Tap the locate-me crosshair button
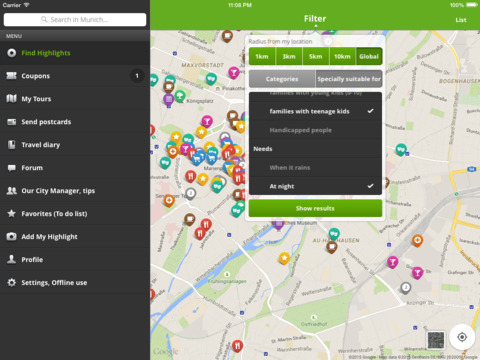Viewport: 480px width, 360px height. (x=462, y=337)
